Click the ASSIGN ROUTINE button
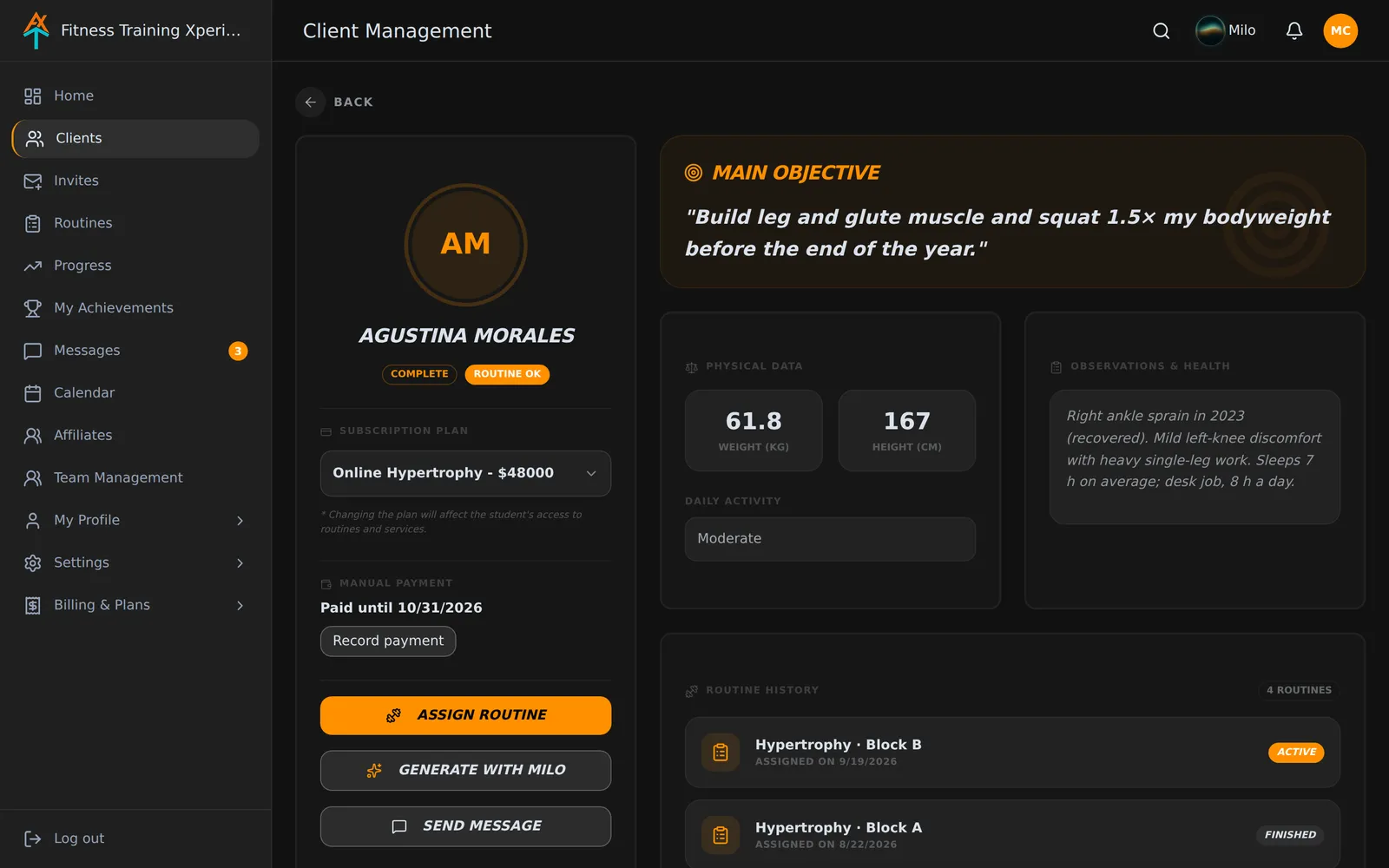Image resolution: width=1389 pixels, height=868 pixels. 465,715
